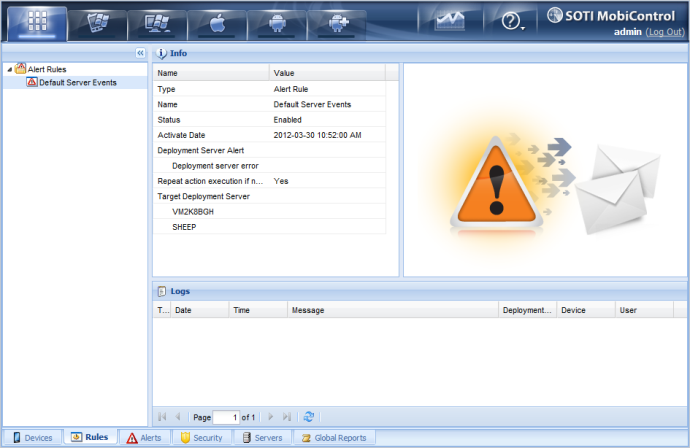Switch to Windows Desktop devices section

[157, 24]
